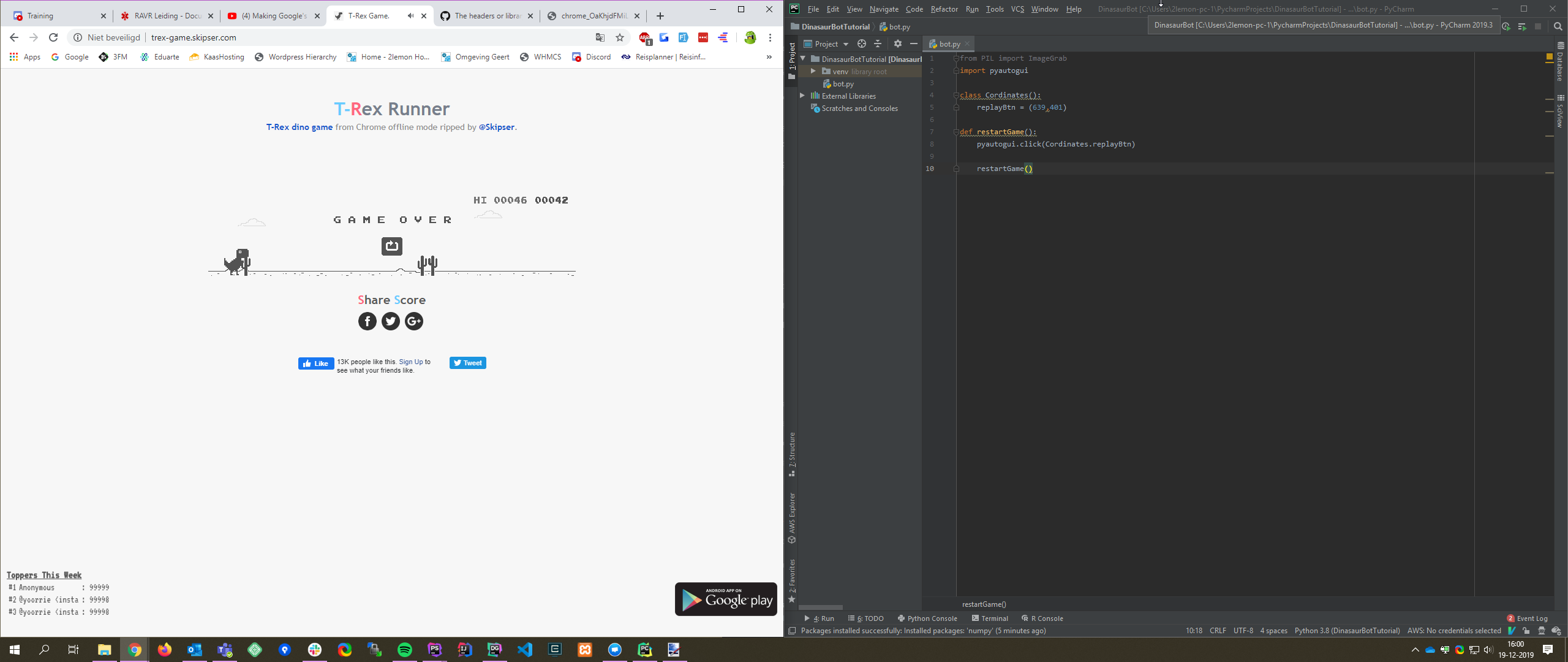Share score on Facebook icon
The image size is (1568, 662).
[367, 321]
